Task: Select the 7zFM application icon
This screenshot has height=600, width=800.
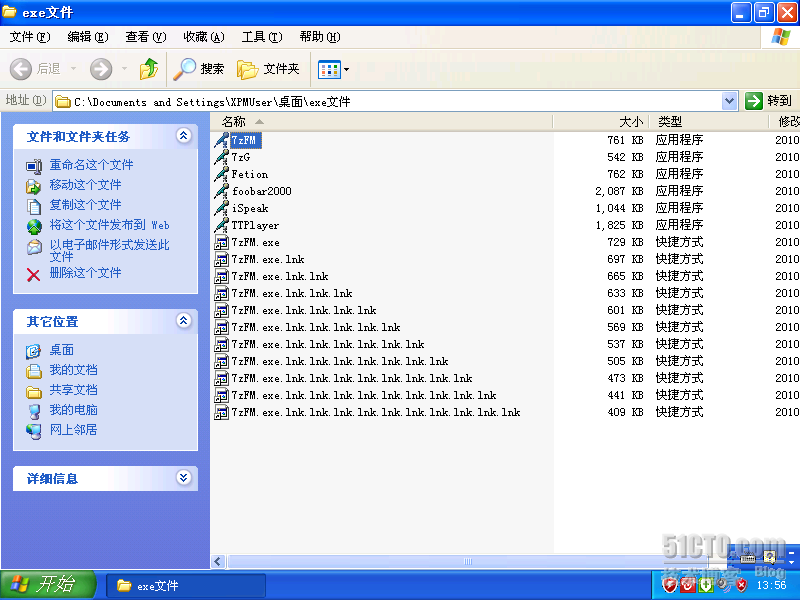Action: click(221, 140)
